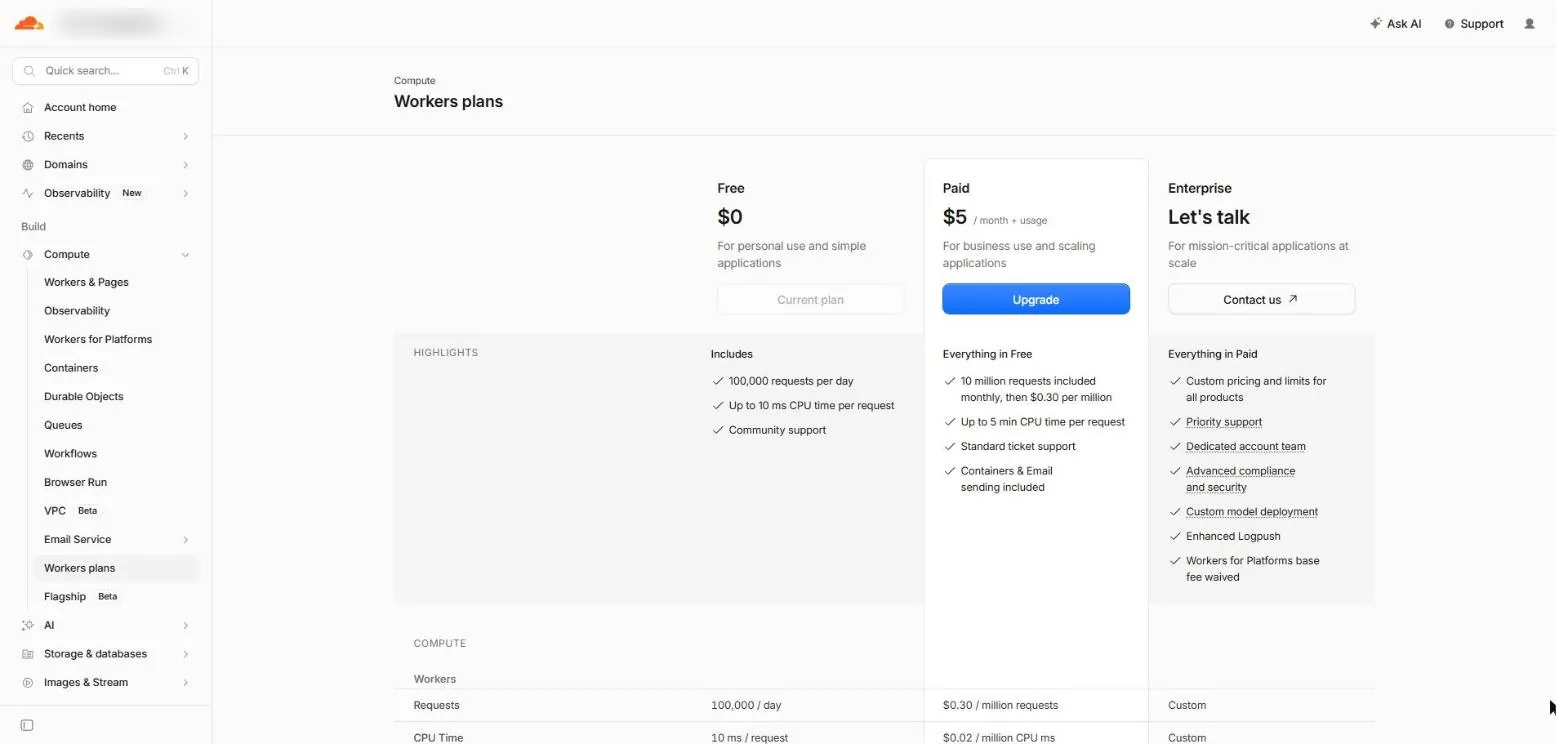Open Workers & Pages in sidebar

click(x=116, y=282)
